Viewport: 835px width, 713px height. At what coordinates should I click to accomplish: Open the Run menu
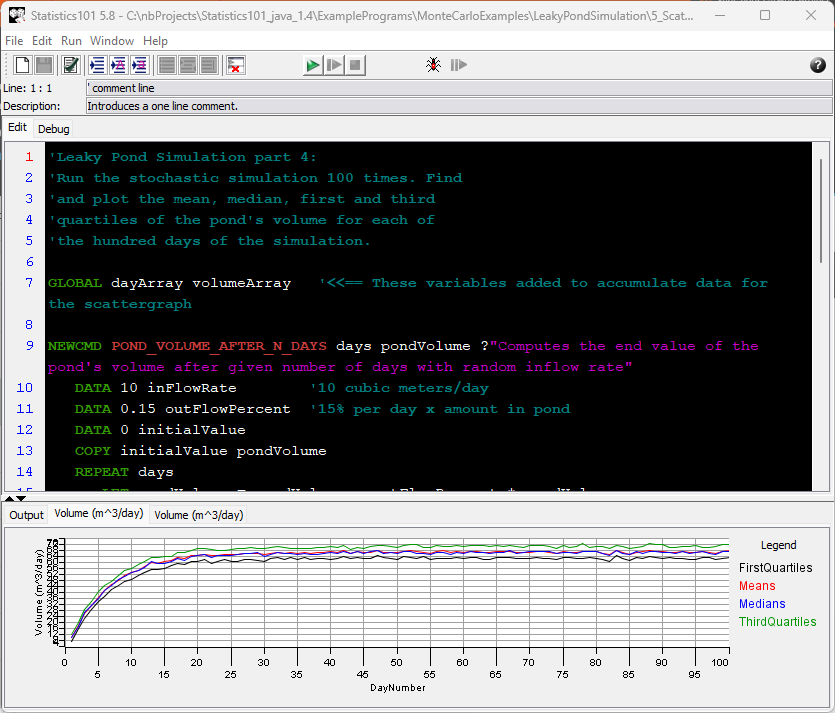[x=71, y=41]
